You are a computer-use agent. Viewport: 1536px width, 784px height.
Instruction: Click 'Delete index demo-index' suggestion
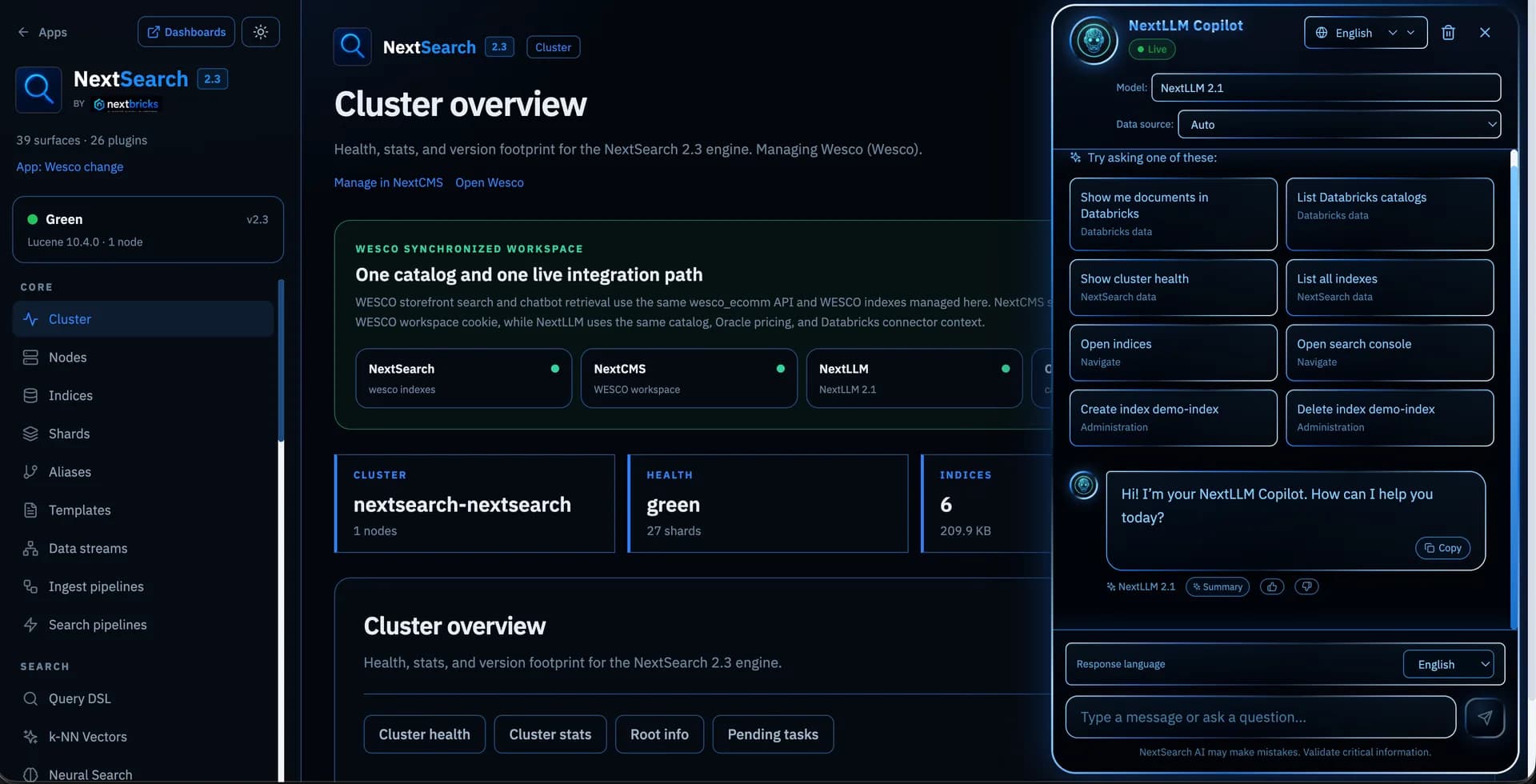coord(1390,418)
